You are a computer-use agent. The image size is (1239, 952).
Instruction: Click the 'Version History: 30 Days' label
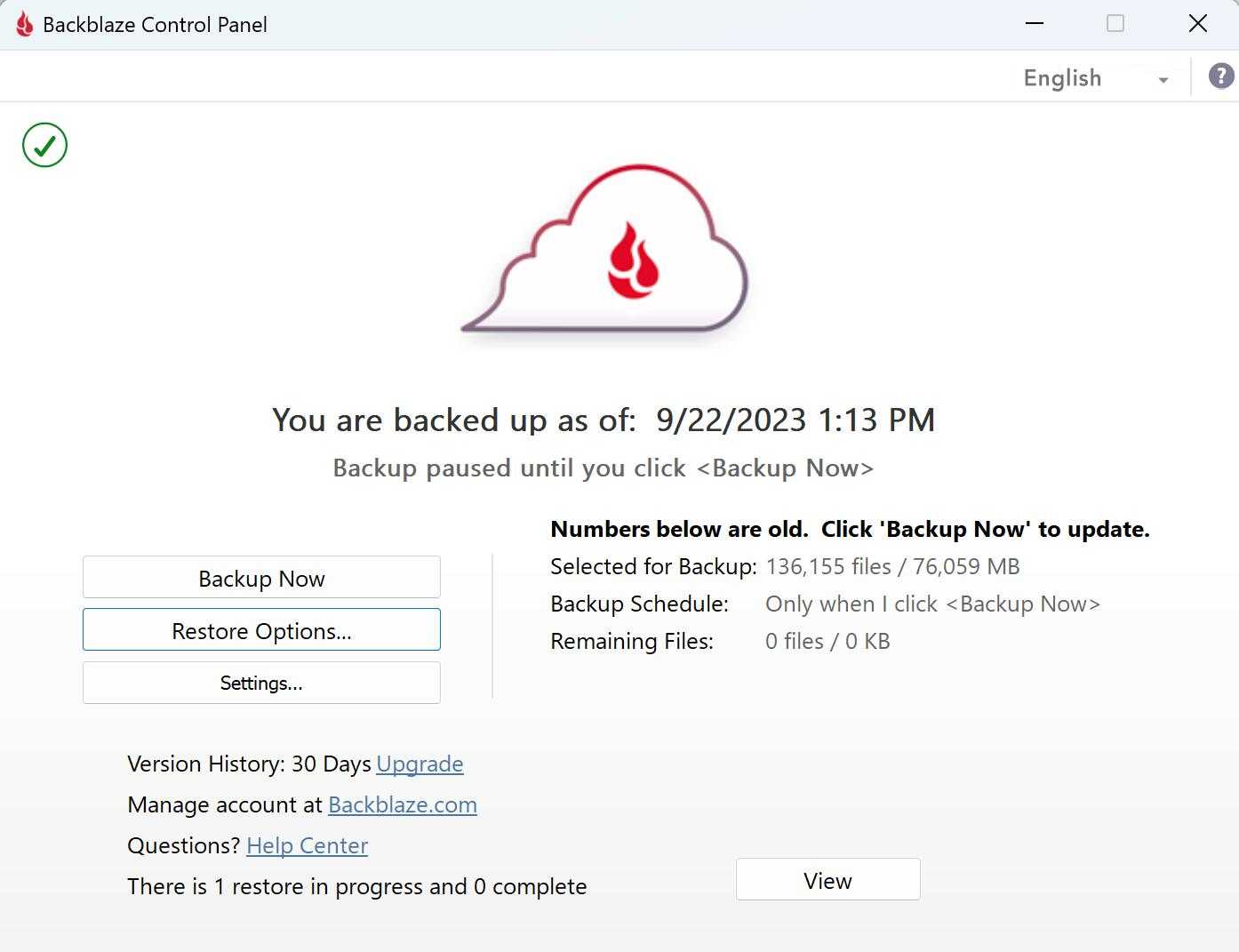click(249, 764)
